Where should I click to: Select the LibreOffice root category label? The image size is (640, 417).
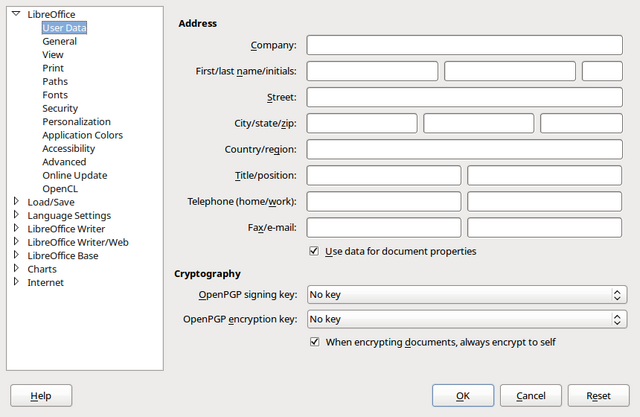pos(51,14)
